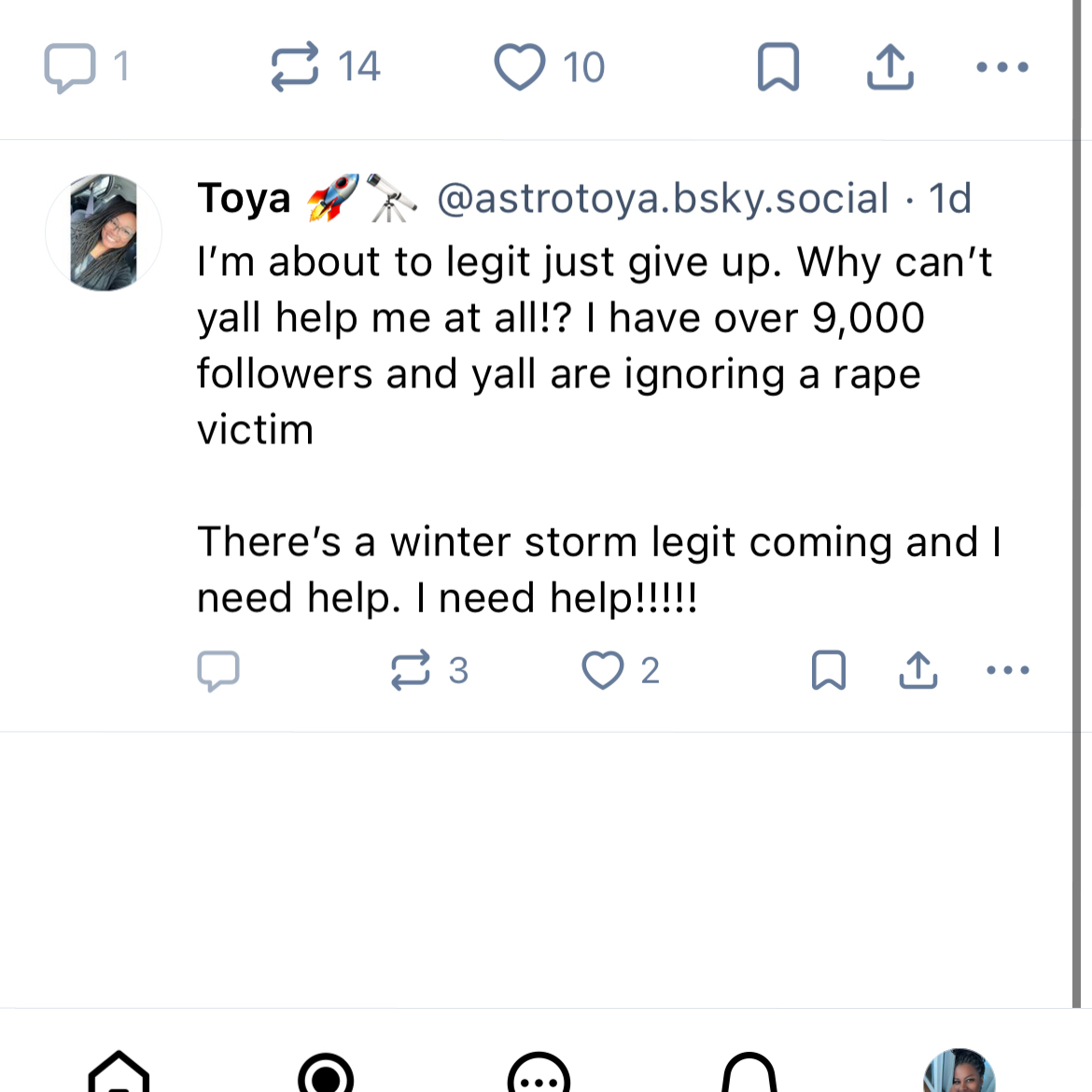Like Toya's post with 2 likes
The height and width of the screenshot is (1092, 1092).
(603, 670)
